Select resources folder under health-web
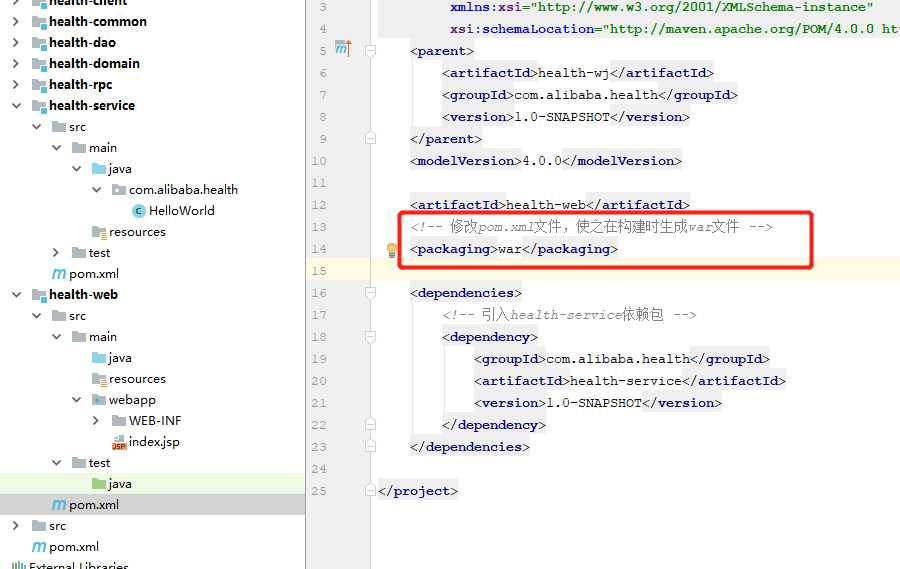900x569 pixels. click(x=137, y=379)
